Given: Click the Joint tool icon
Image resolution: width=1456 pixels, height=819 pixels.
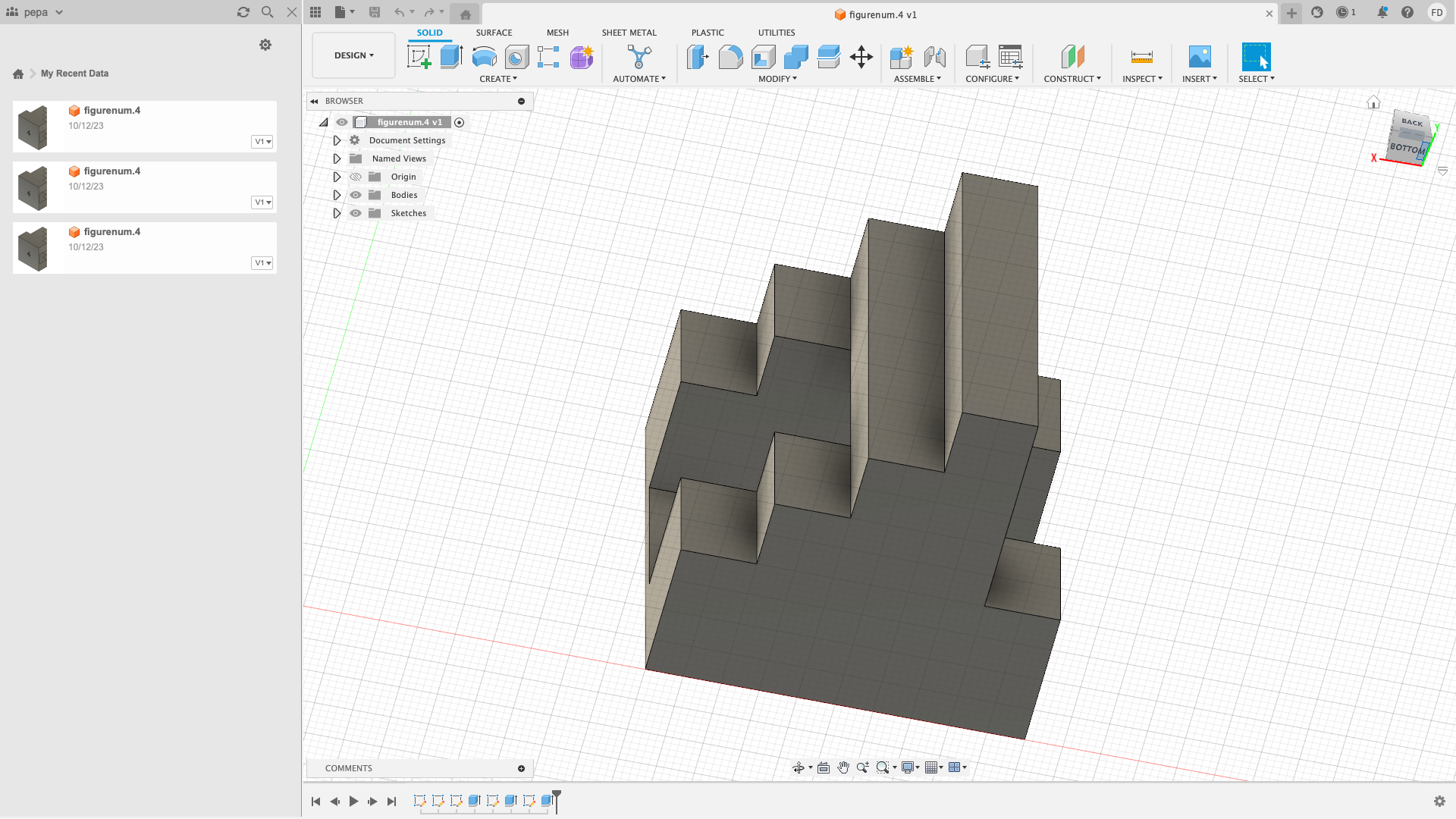Looking at the screenshot, I should pos(934,57).
